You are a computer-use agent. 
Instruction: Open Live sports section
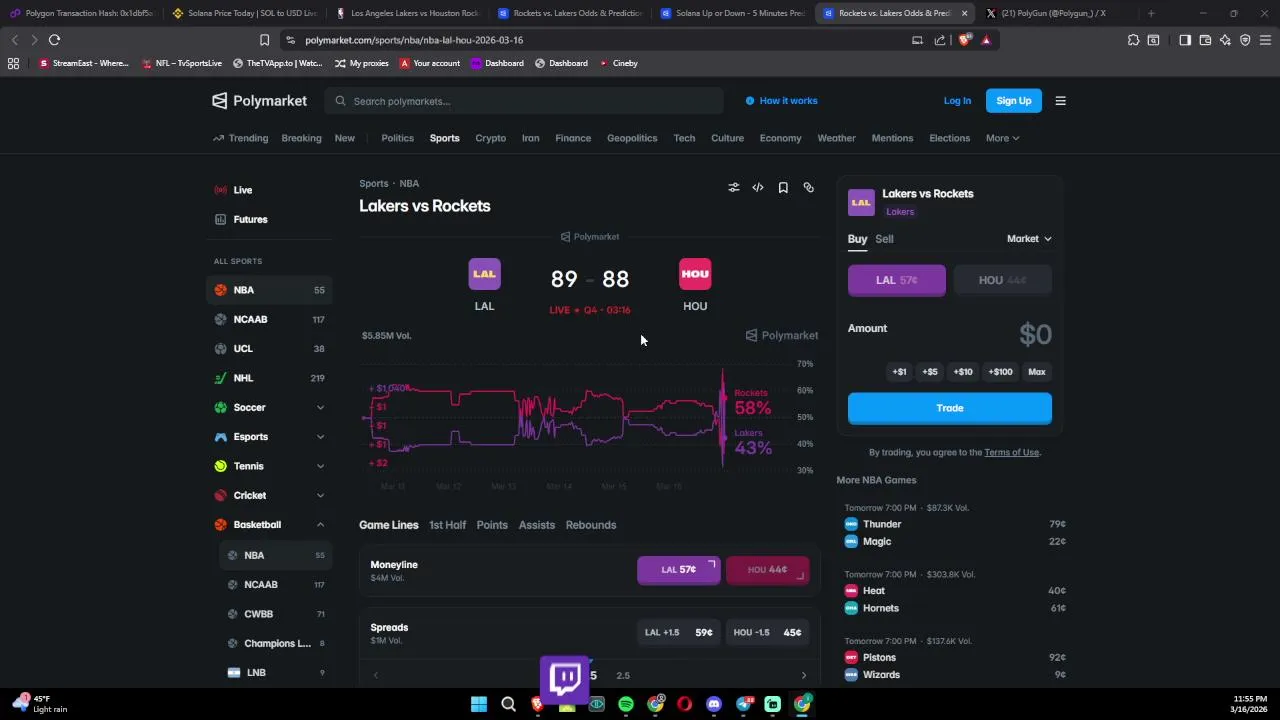[x=270, y=190]
